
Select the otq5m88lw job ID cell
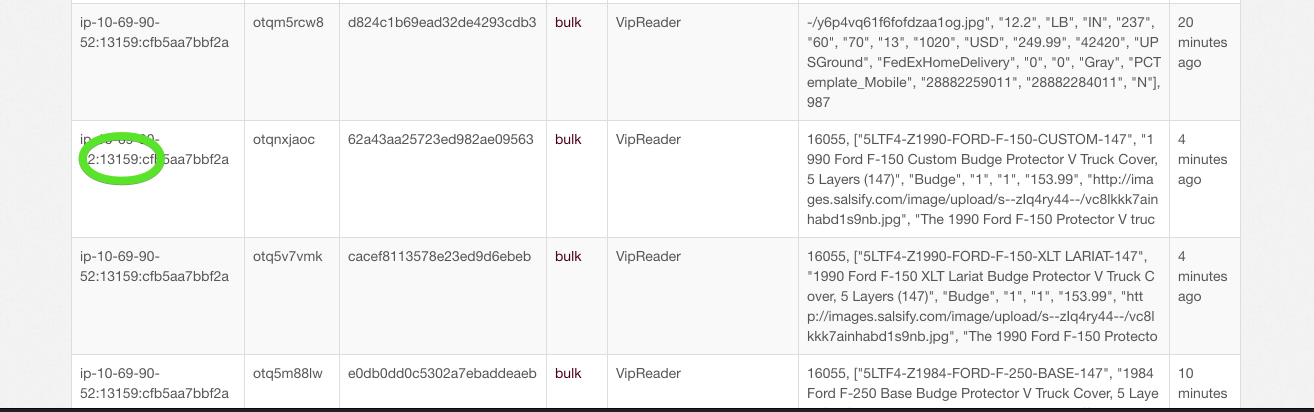288,373
